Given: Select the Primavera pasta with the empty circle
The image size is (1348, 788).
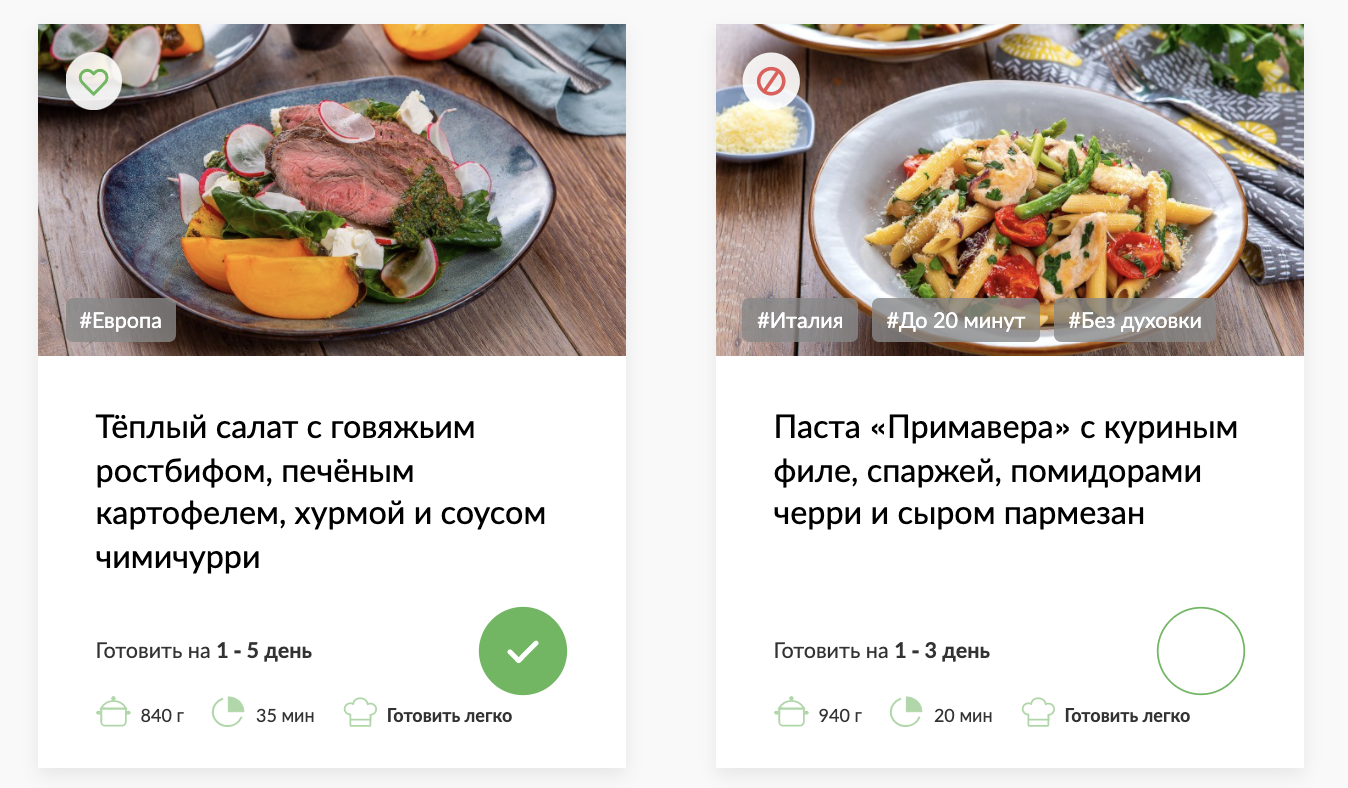Looking at the screenshot, I should click(x=1201, y=651).
